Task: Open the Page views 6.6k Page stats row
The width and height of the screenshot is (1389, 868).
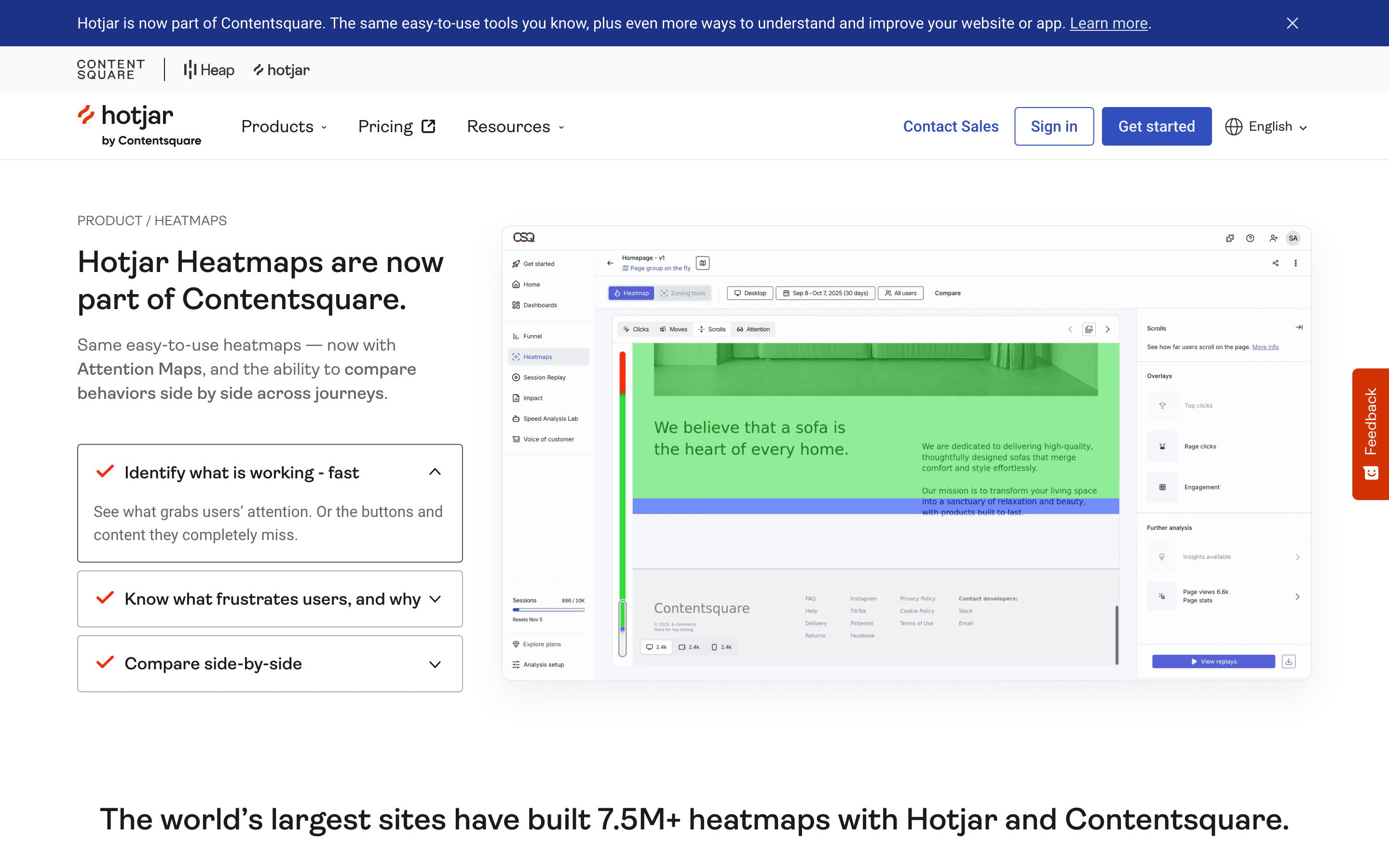Action: coord(1224,597)
